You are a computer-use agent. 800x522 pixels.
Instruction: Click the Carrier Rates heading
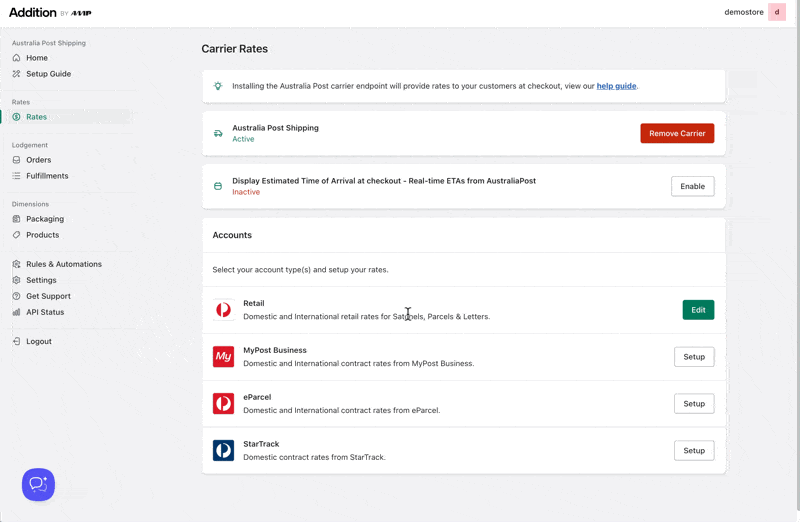coord(234,48)
